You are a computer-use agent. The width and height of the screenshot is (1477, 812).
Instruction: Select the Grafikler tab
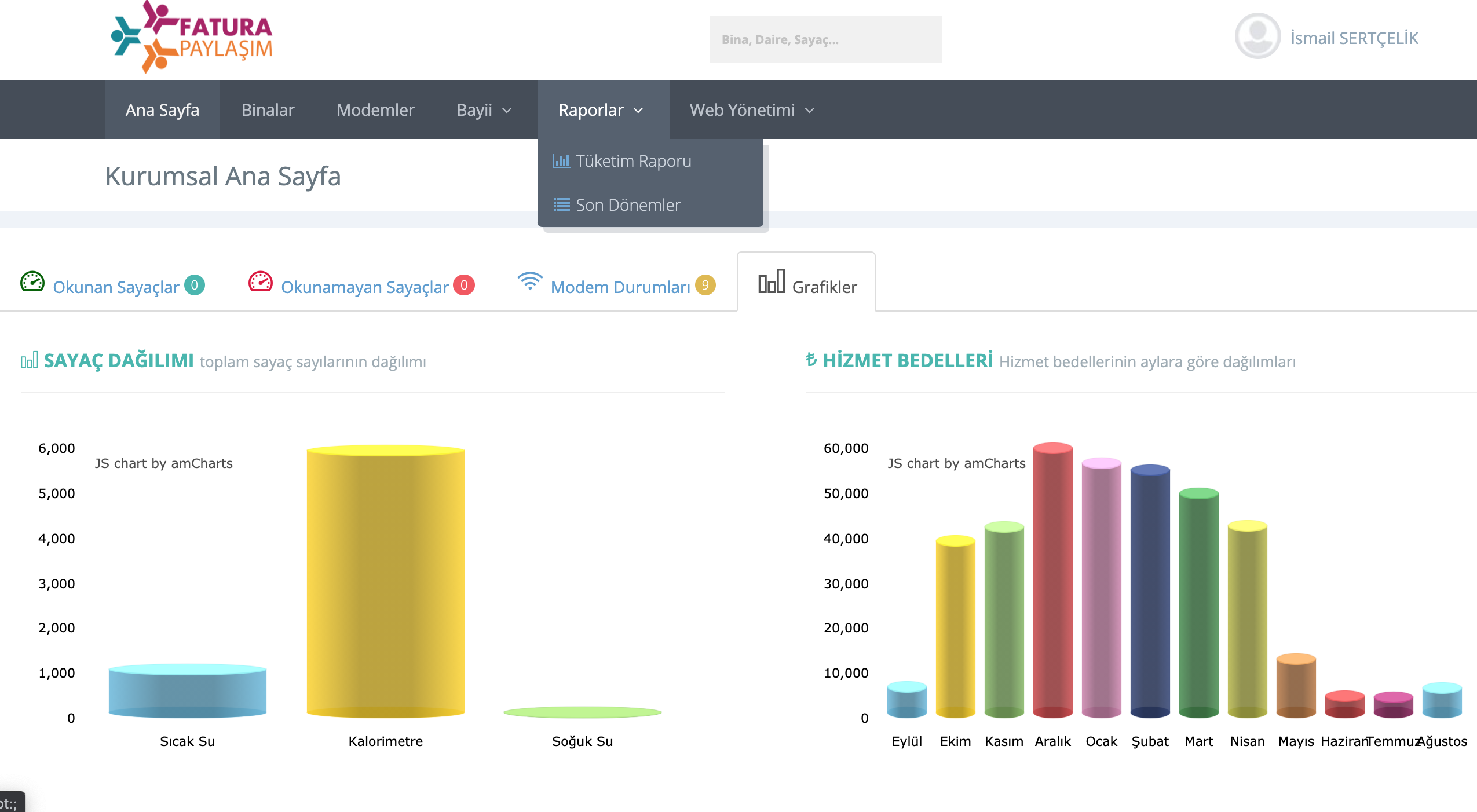coord(806,283)
